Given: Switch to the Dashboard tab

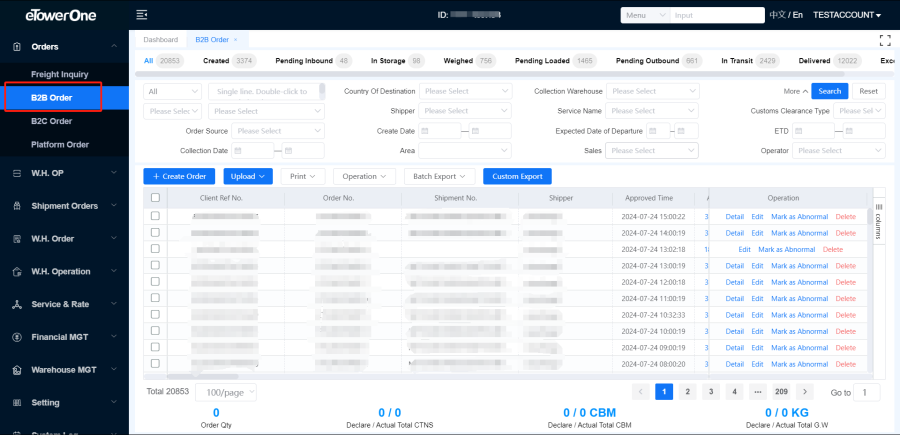Looking at the screenshot, I should (x=160, y=40).
